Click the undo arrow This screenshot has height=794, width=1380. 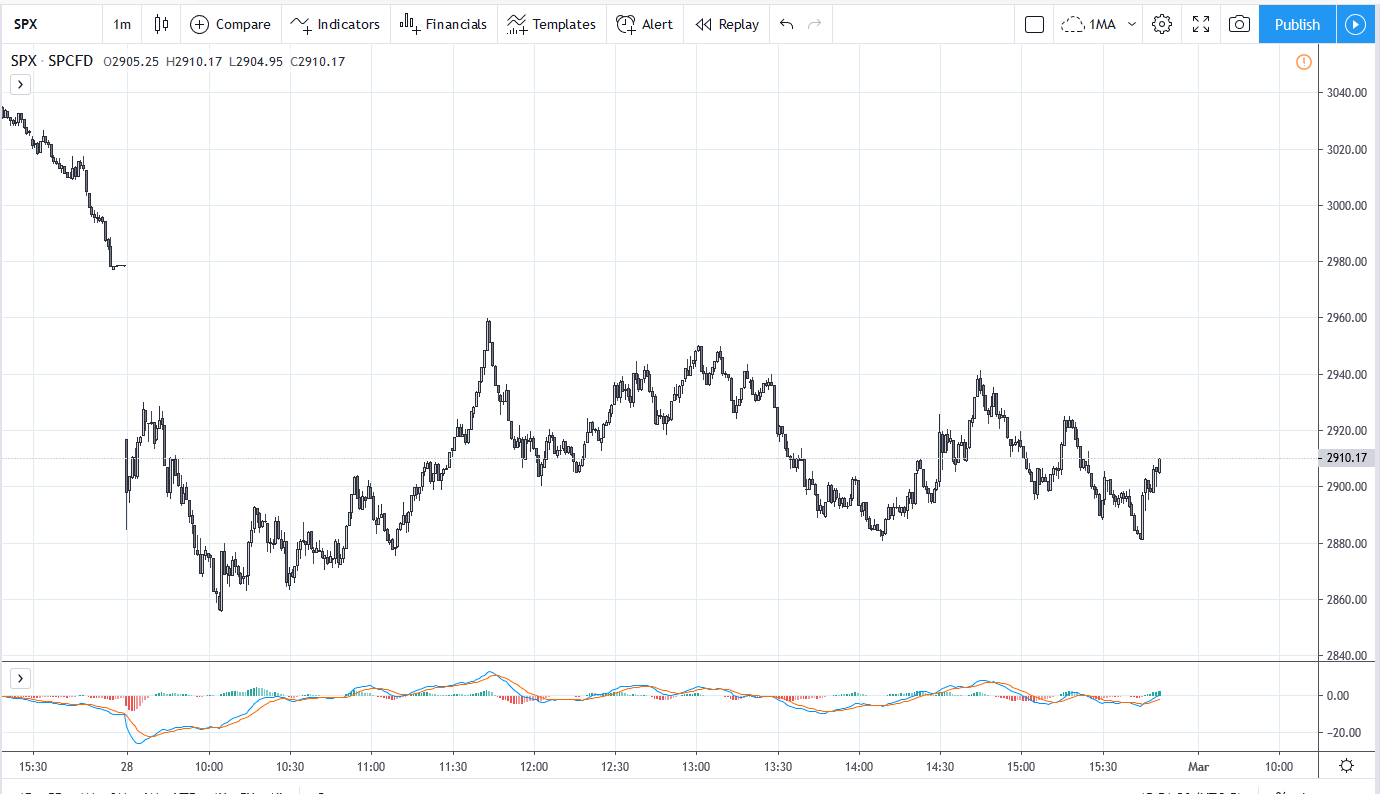786,24
